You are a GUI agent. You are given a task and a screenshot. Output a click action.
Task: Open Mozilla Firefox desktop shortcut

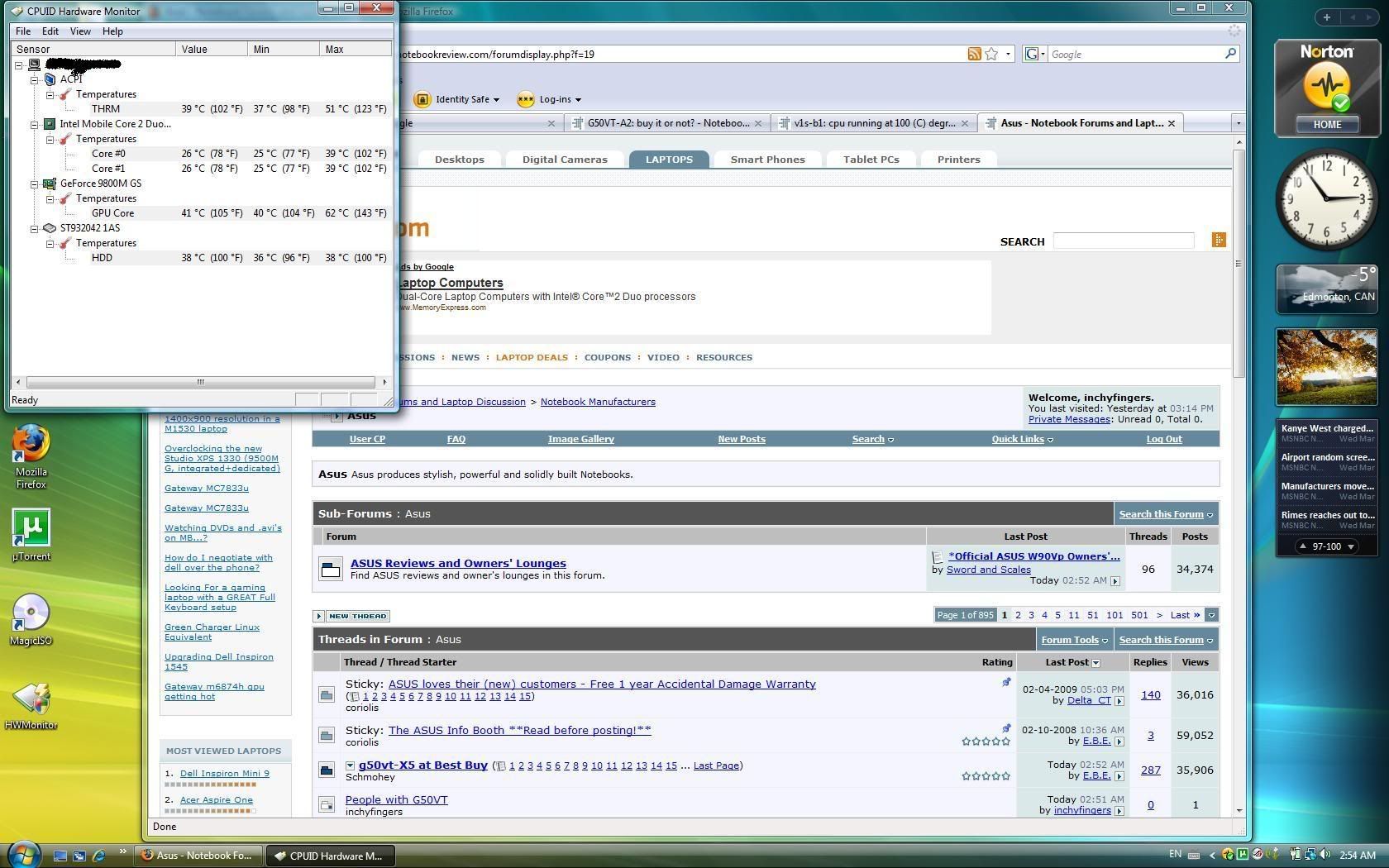coord(31,455)
